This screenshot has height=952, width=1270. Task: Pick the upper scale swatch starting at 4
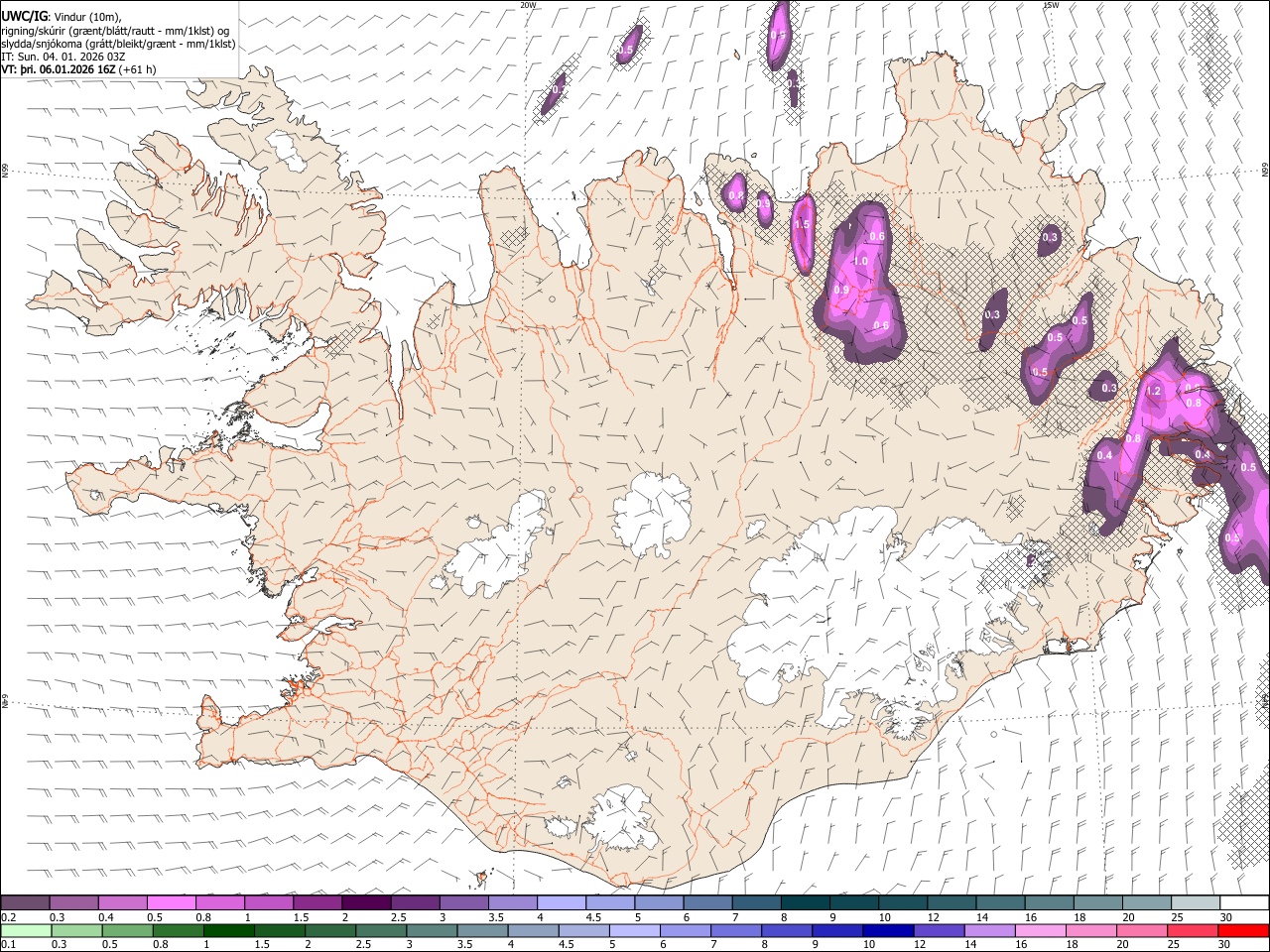point(562,902)
